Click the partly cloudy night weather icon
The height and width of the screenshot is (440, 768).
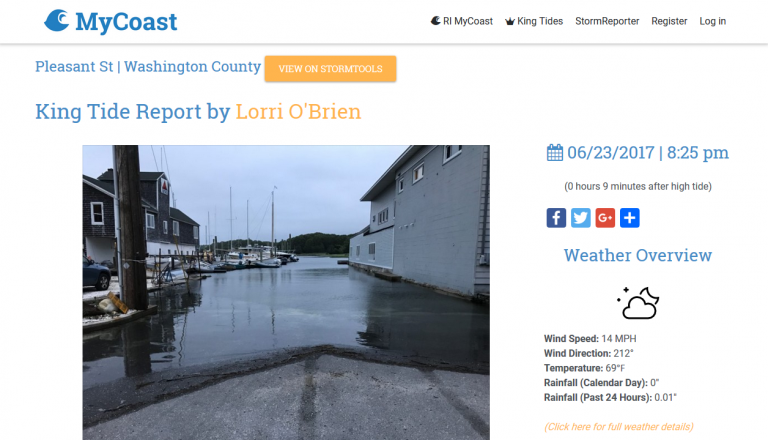(x=638, y=303)
